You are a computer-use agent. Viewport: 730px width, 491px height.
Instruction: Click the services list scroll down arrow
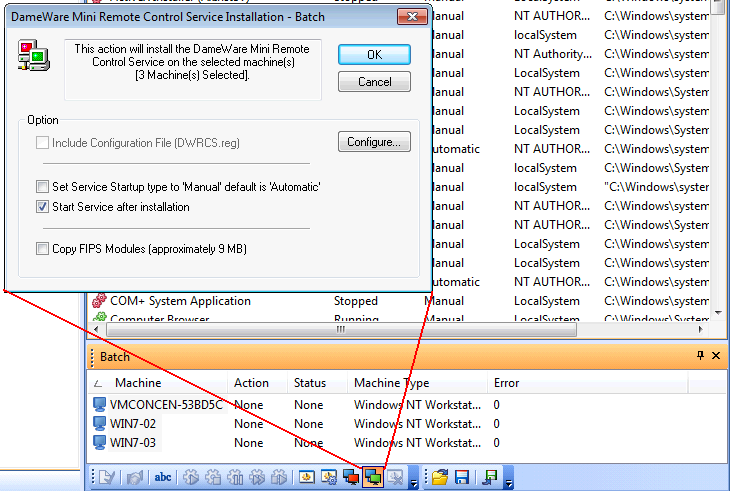718,313
